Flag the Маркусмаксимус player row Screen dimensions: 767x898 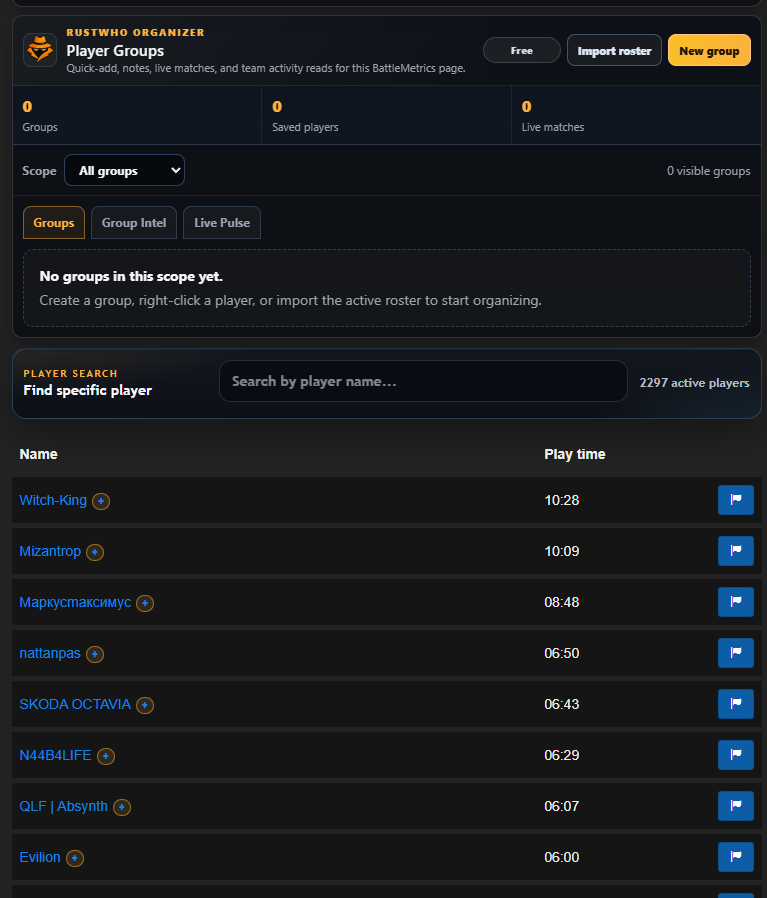click(x=735, y=601)
